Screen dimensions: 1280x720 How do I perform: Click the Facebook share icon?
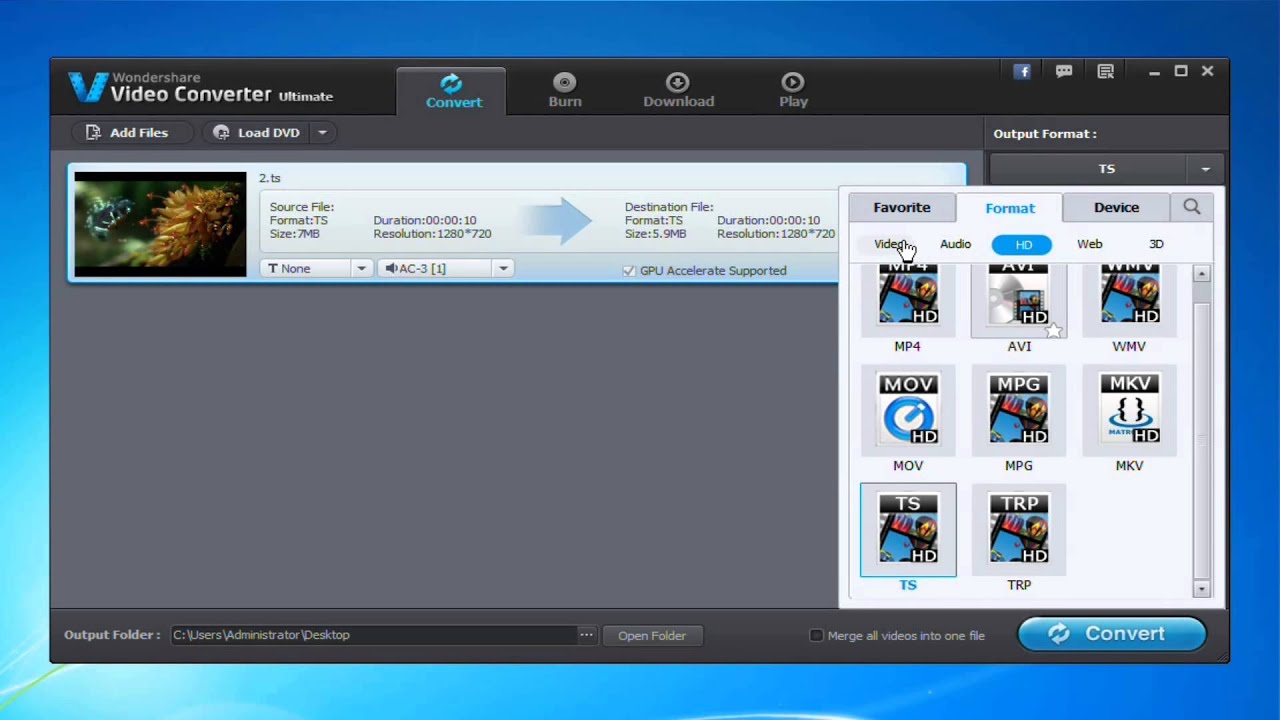1022,72
